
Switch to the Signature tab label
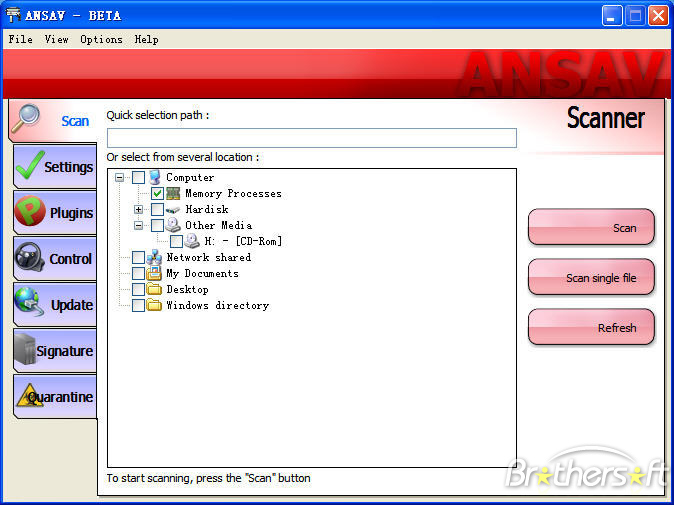pyautogui.click(x=64, y=351)
